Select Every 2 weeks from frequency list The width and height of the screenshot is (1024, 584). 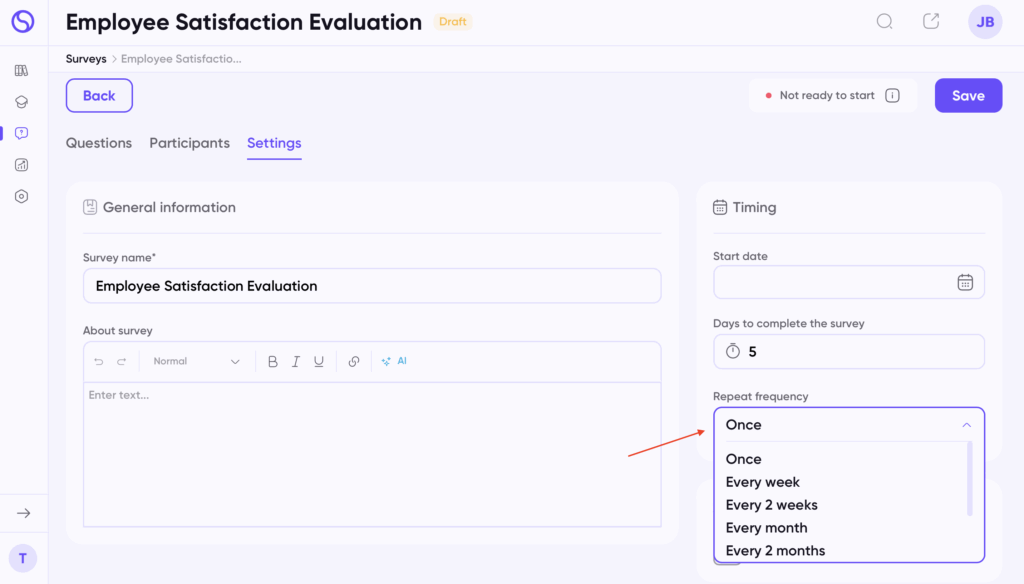[771, 505]
